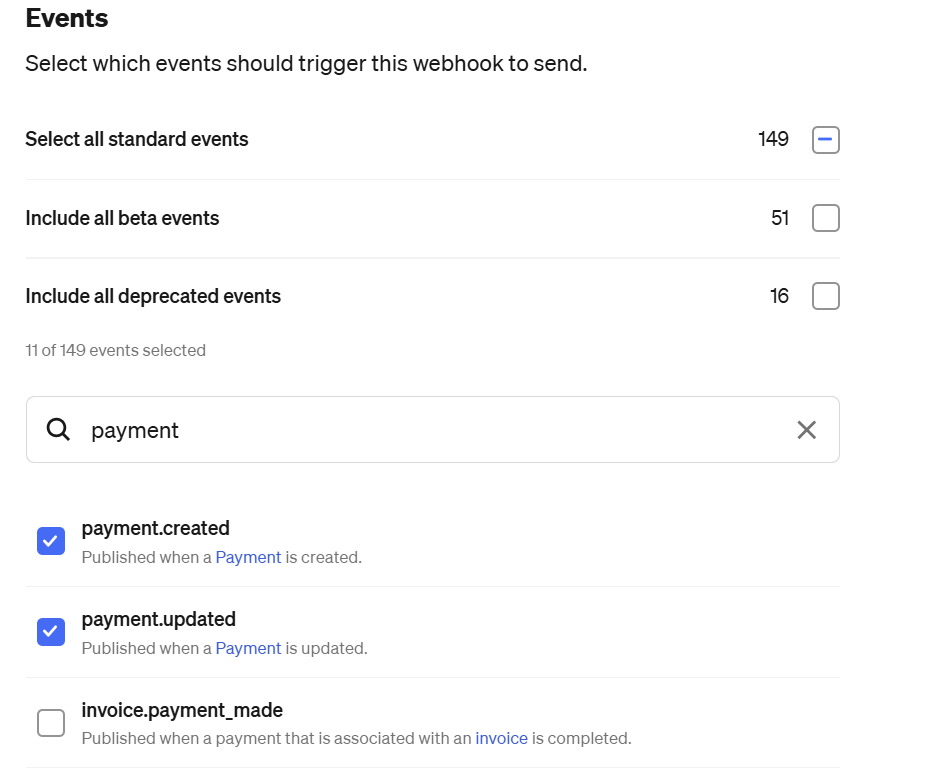Screen dimensions: 933x768
Task: Click the invoice.payment_made event name
Action: coord(182,710)
